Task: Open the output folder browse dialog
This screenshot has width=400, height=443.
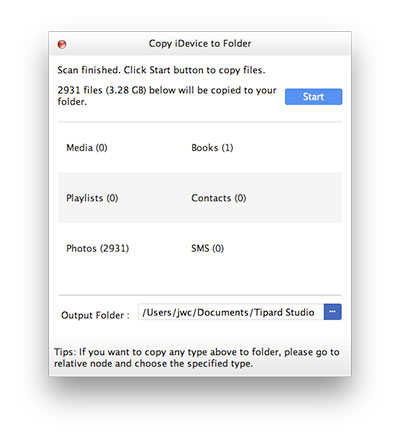Action: [332, 312]
